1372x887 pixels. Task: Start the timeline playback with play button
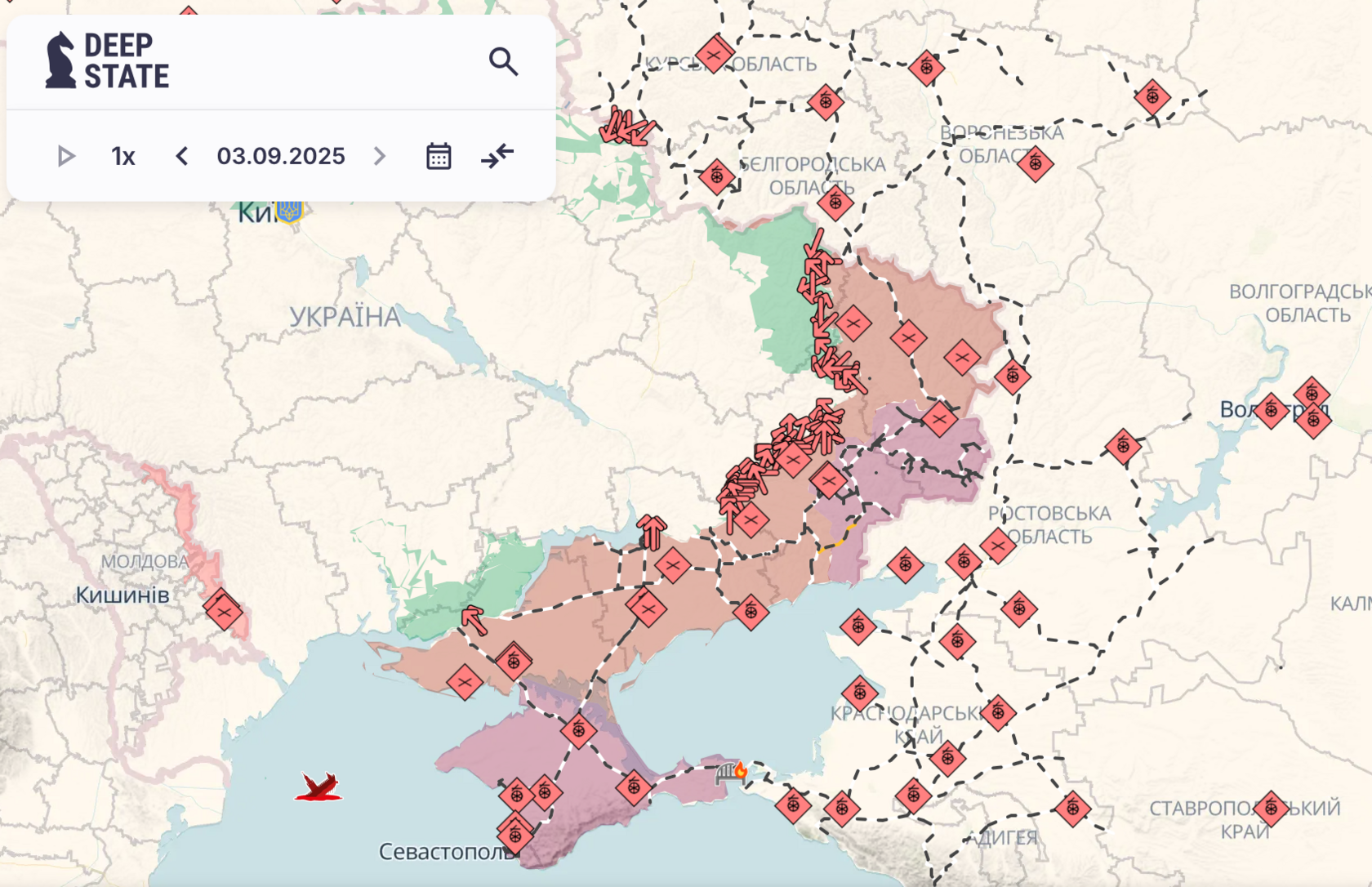click(66, 156)
